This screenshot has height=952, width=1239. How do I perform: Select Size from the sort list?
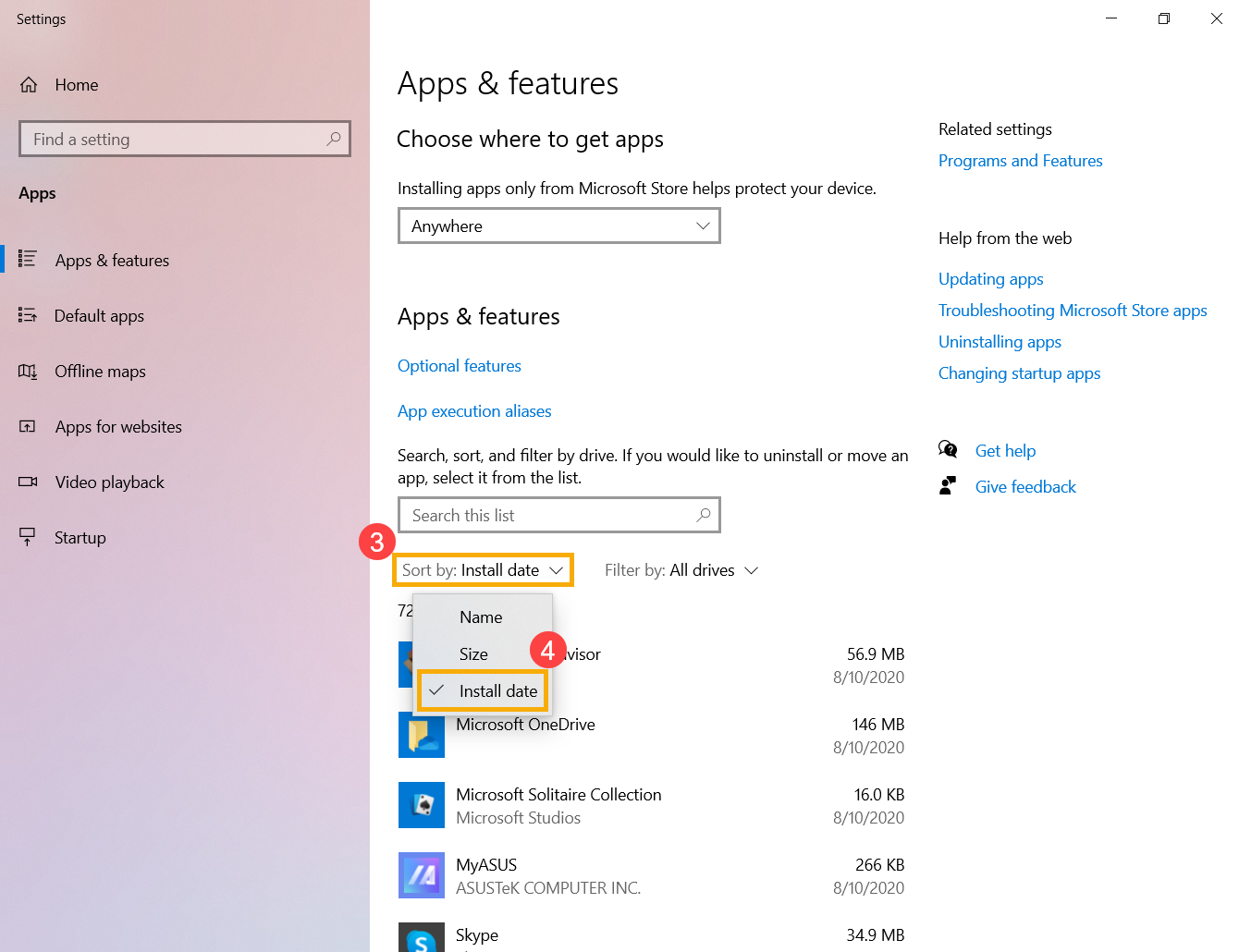click(x=472, y=653)
